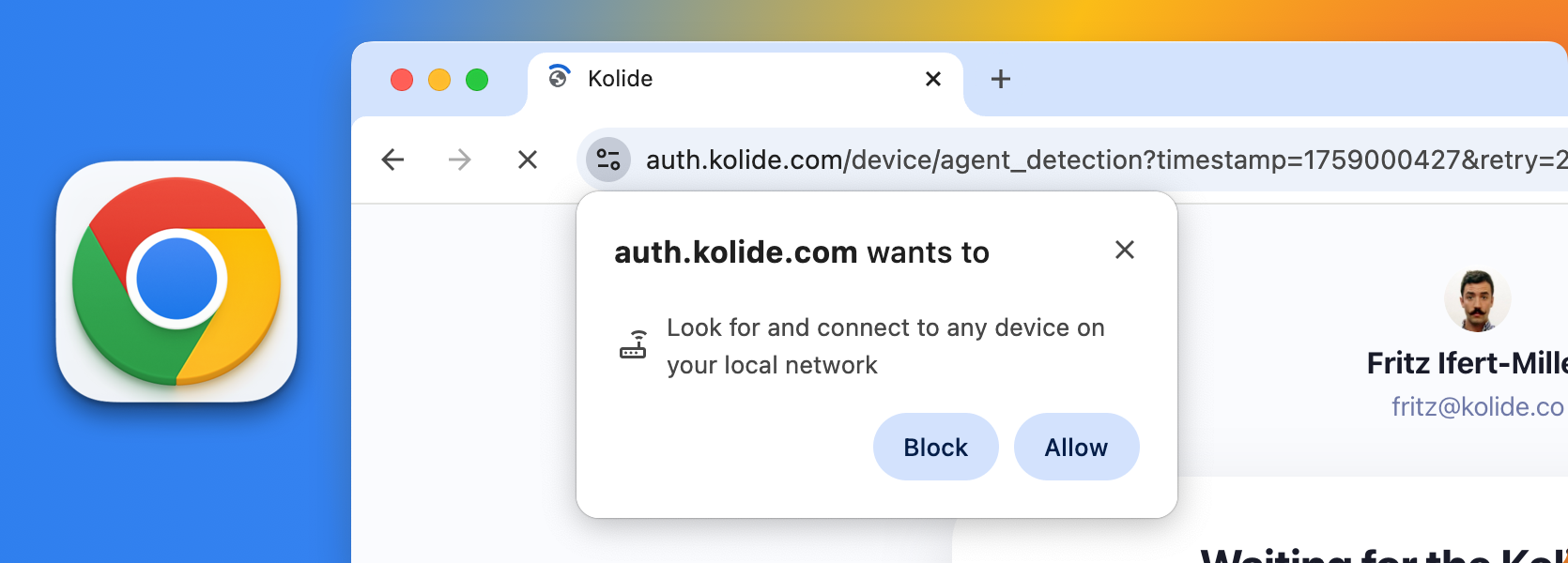Go back to the previous page
Viewport: 1568px width, 563px height.
point(393,160)
